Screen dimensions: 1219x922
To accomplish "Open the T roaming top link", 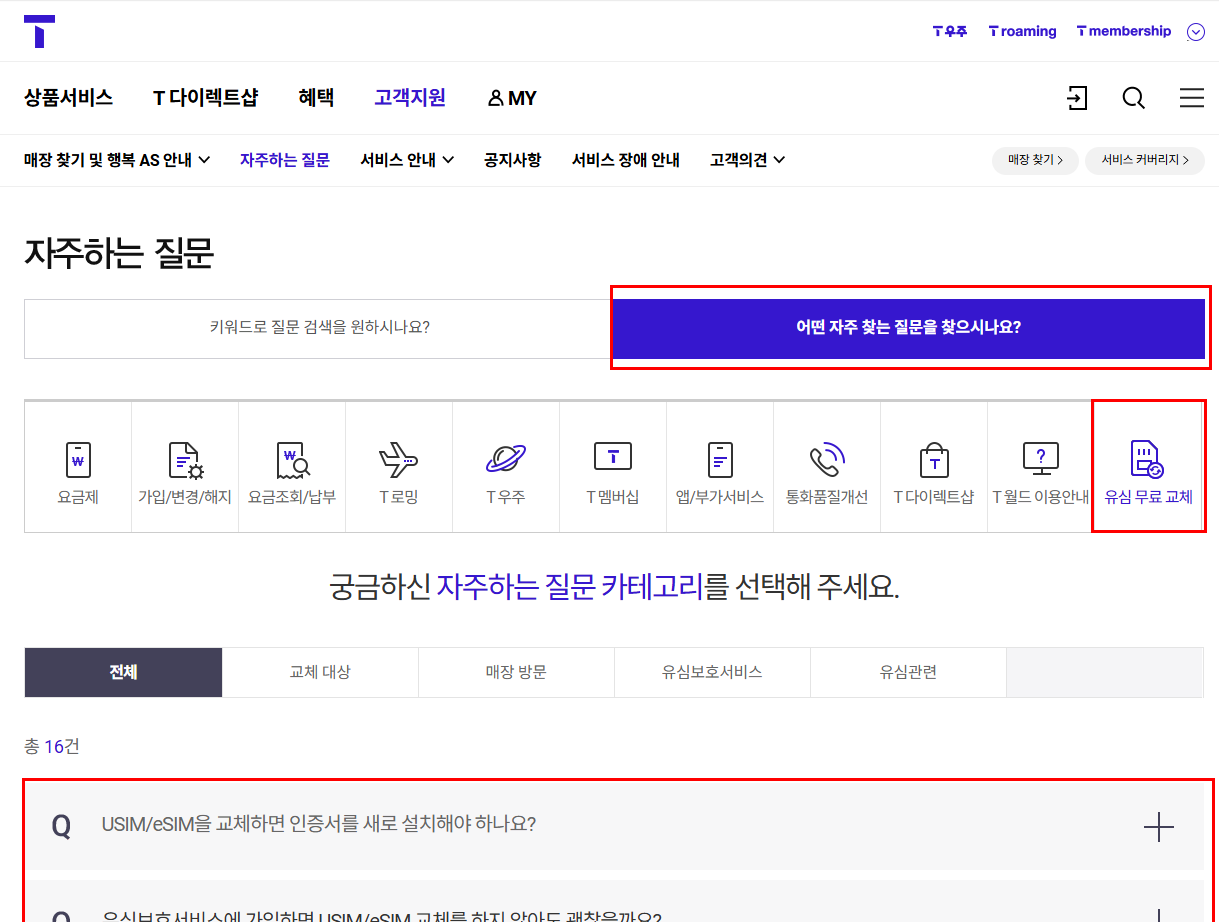I will coord(1022,32).
